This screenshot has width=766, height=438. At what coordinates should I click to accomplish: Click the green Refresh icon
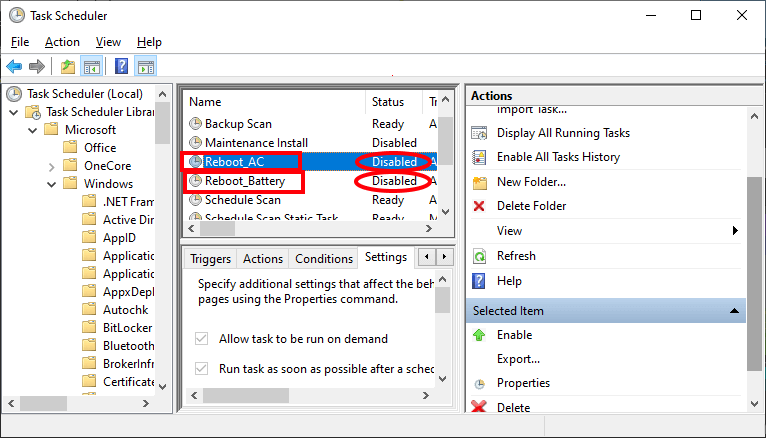(480, 256)
